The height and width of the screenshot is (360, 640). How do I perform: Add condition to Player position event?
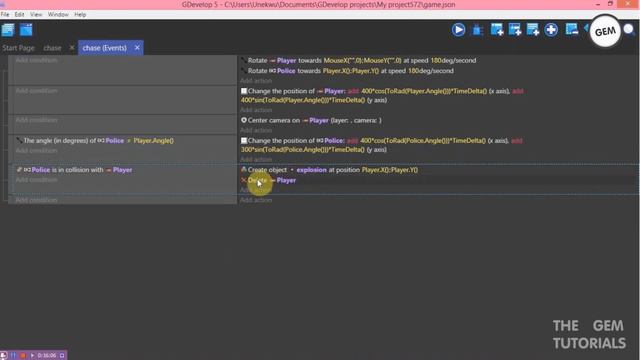tap(36, 91)
